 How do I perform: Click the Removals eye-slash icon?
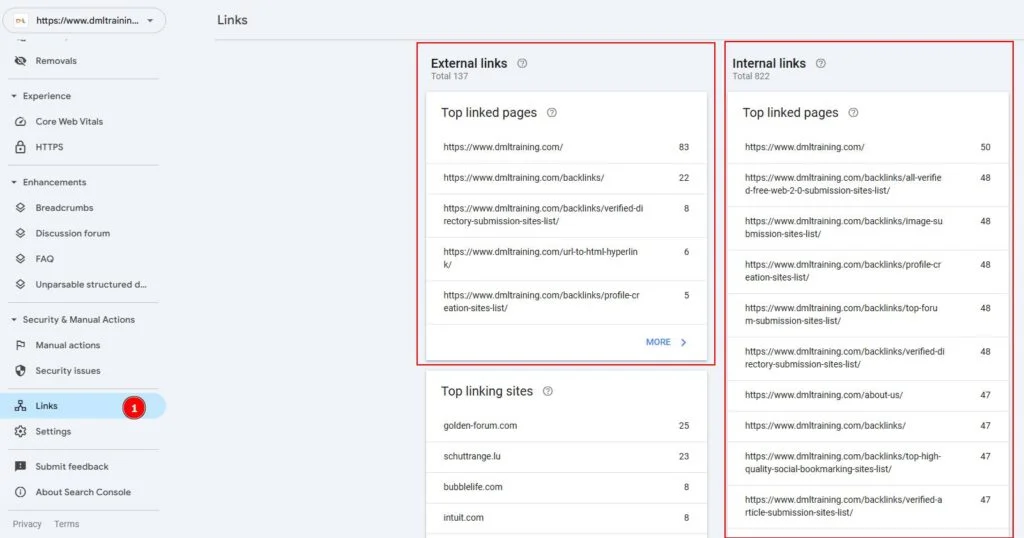coord(20,61)
